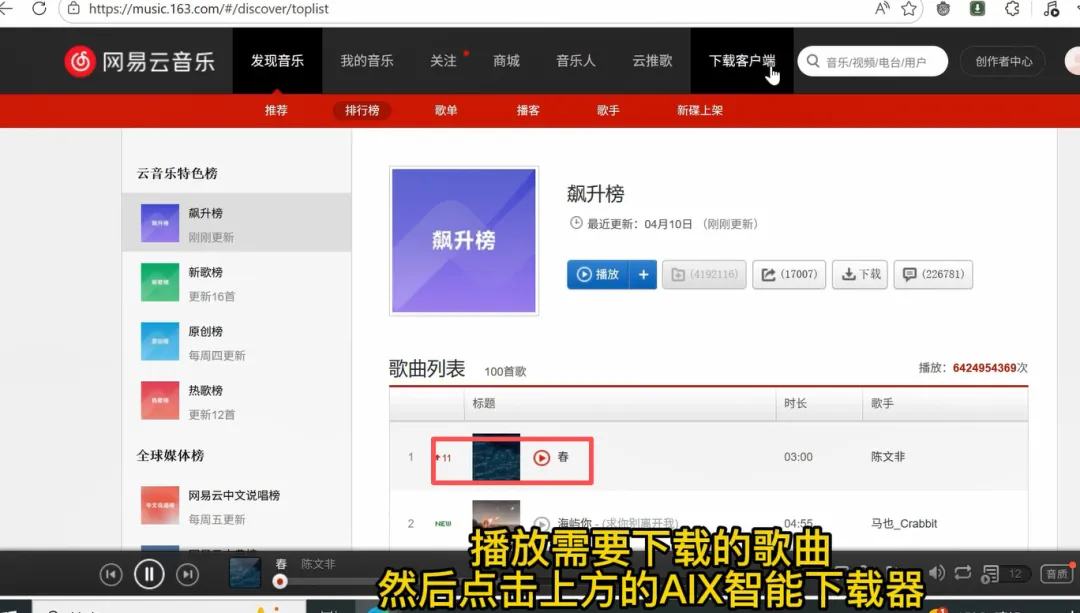Click the 下载 download button

860,274
